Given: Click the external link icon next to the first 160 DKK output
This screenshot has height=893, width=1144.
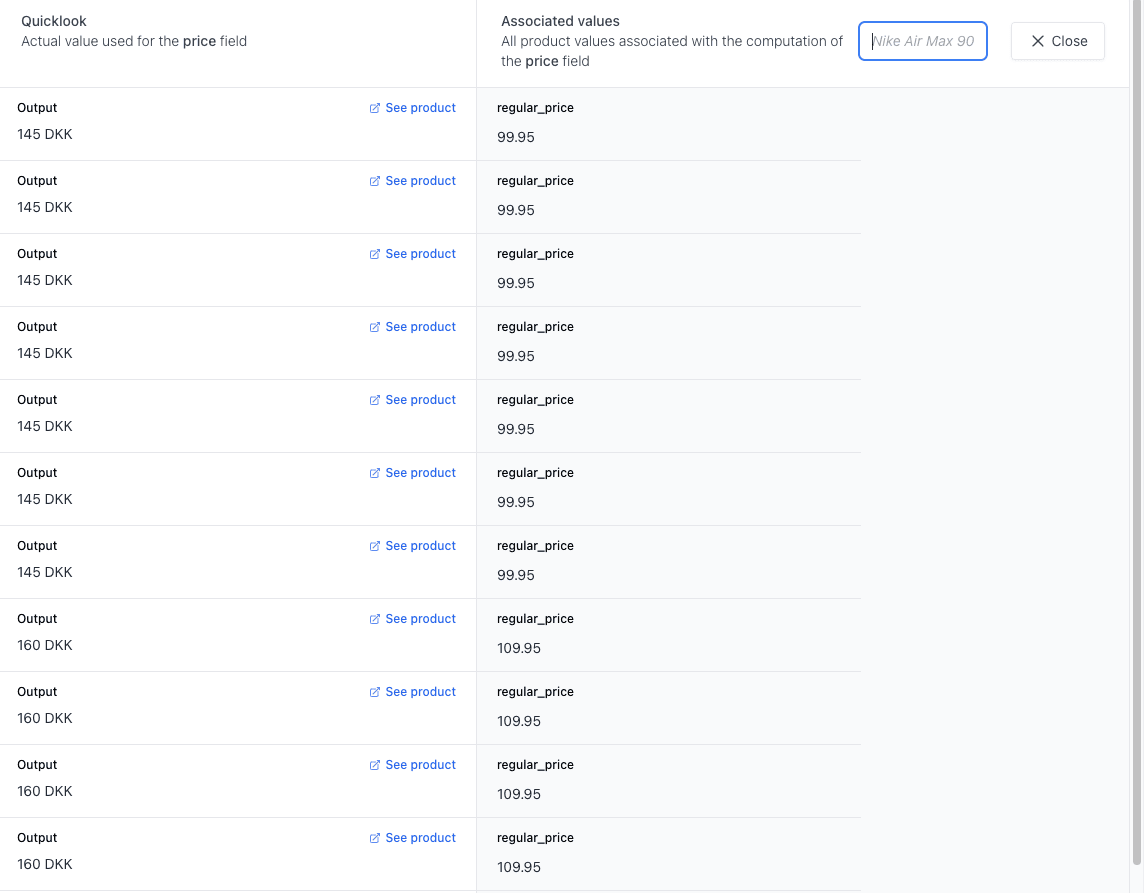Looking at the screenshot, I should click(x=374, y=618).
